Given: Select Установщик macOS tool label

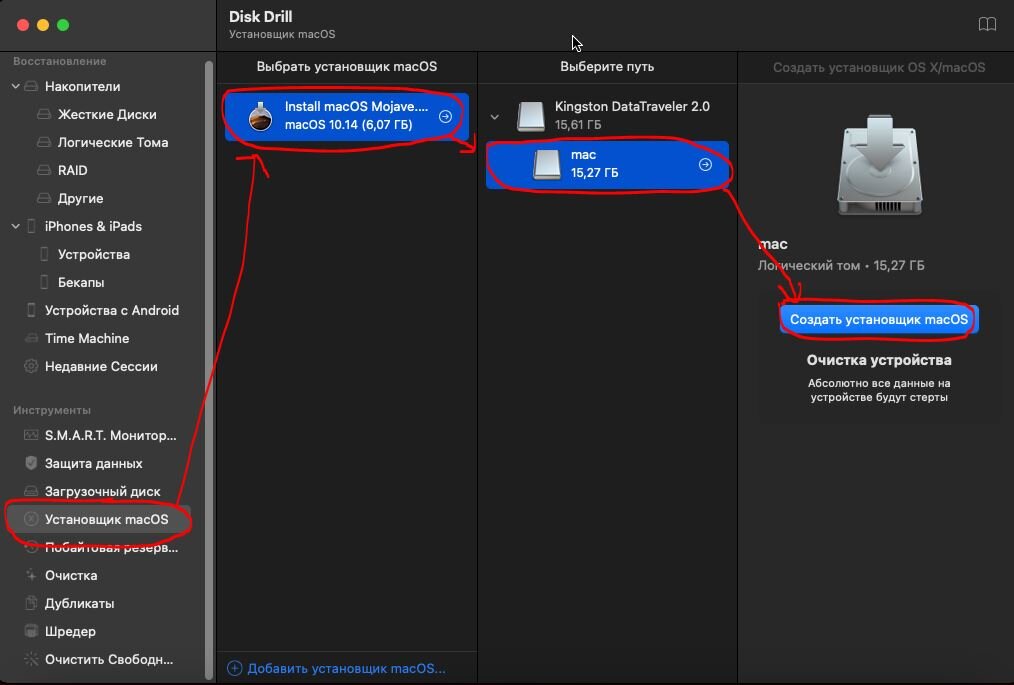Looking at the screenshot, I should [x=107, y=519].
